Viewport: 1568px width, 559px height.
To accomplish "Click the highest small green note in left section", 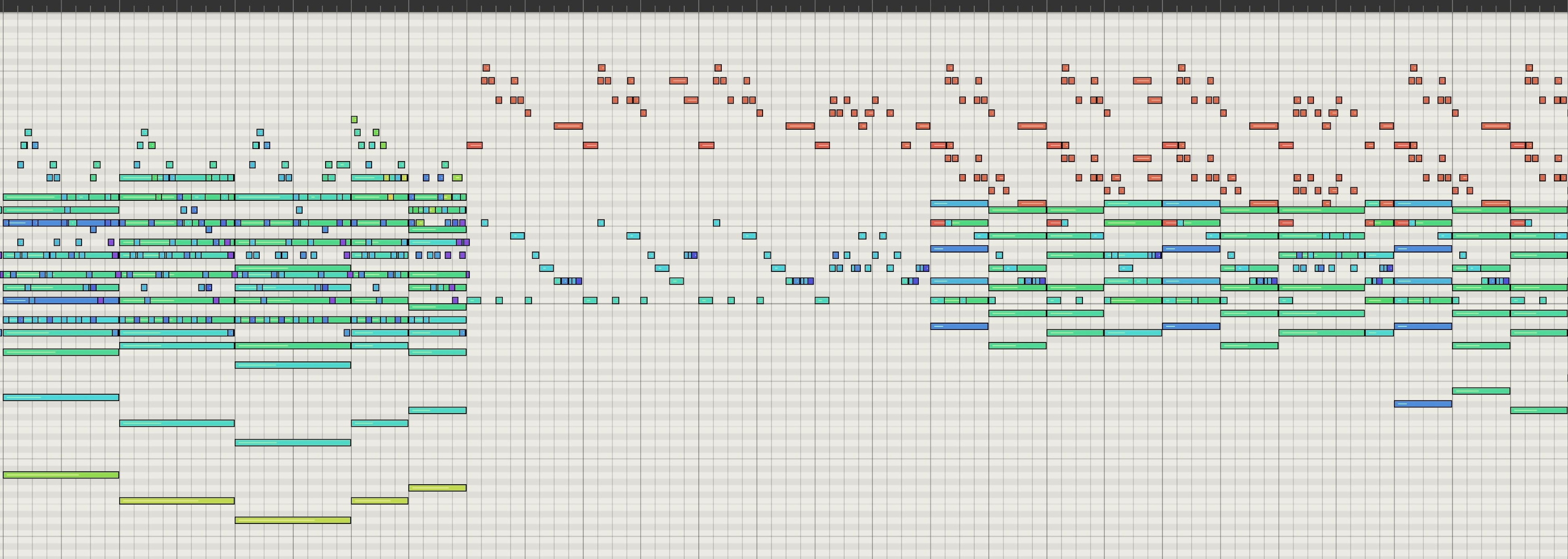I will [354, 119].
